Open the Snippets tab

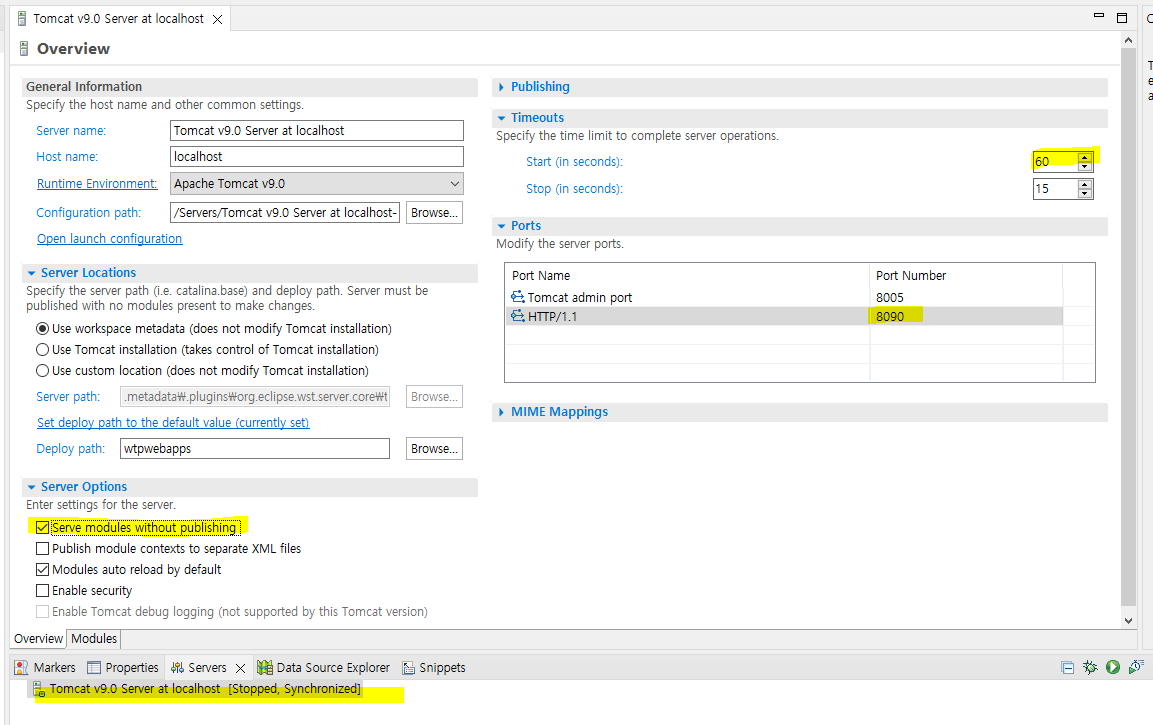coord(434,668)
